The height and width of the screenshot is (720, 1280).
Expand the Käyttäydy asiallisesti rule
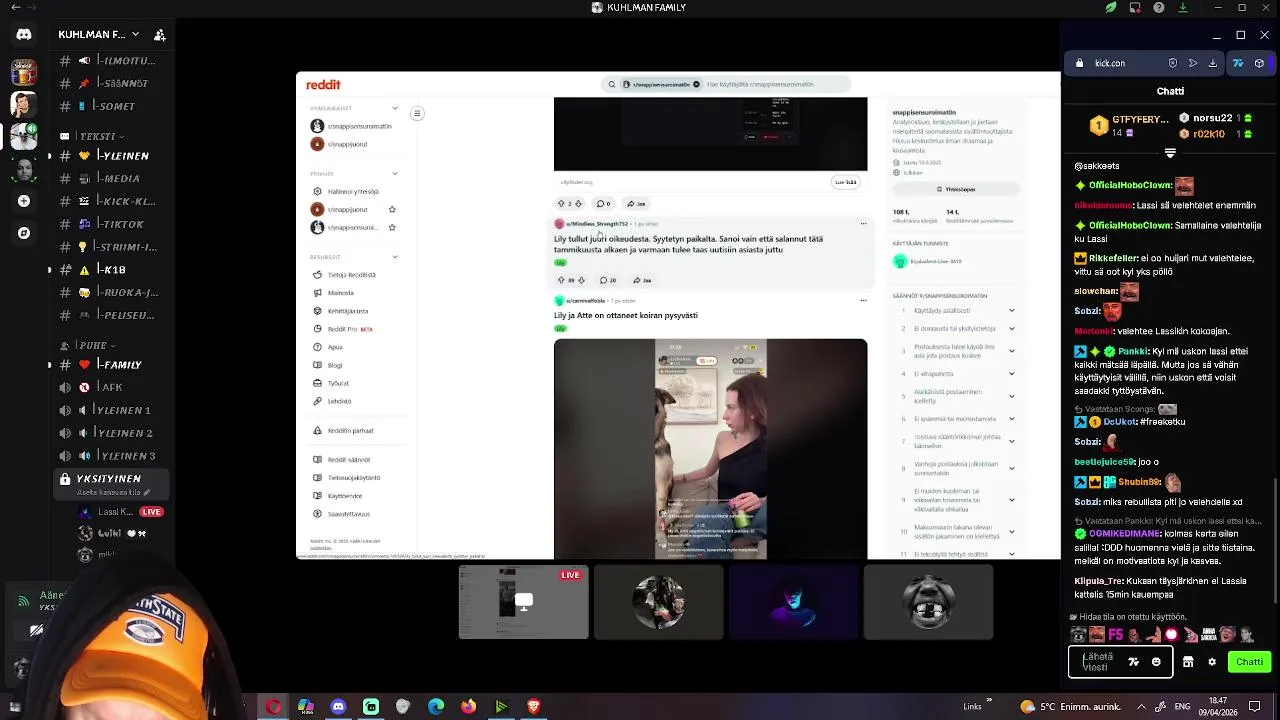956,310
